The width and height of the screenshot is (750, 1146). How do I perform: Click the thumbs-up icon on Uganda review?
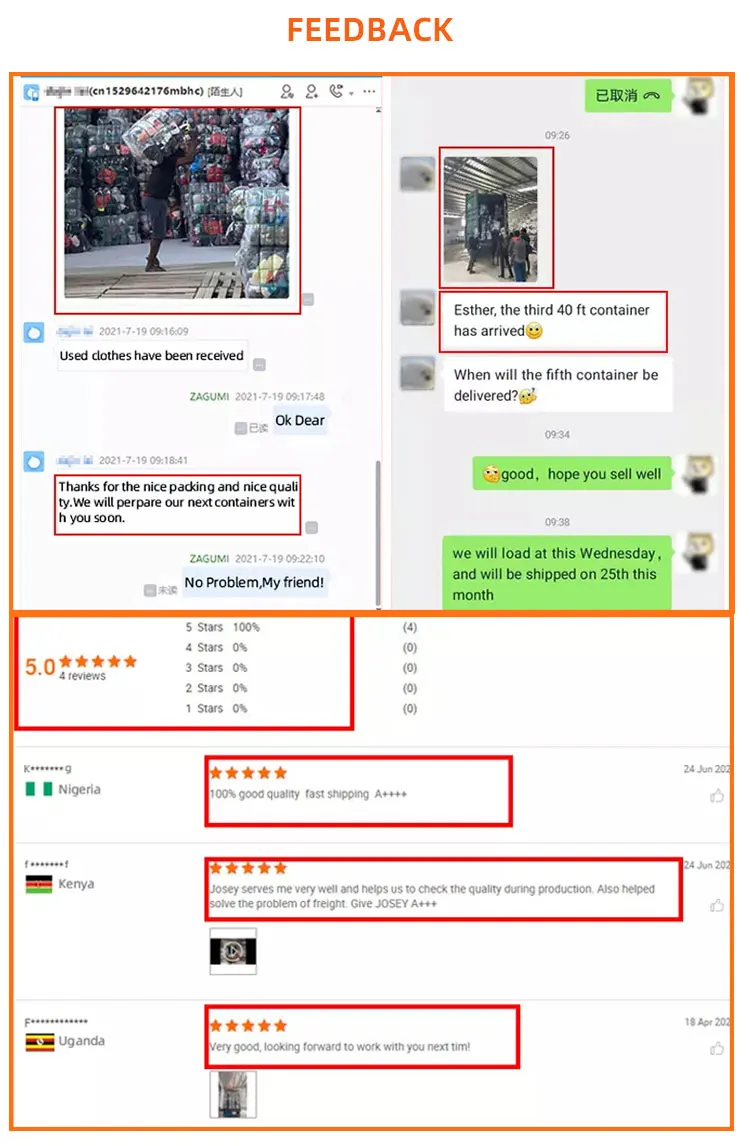click(717, 1049)
